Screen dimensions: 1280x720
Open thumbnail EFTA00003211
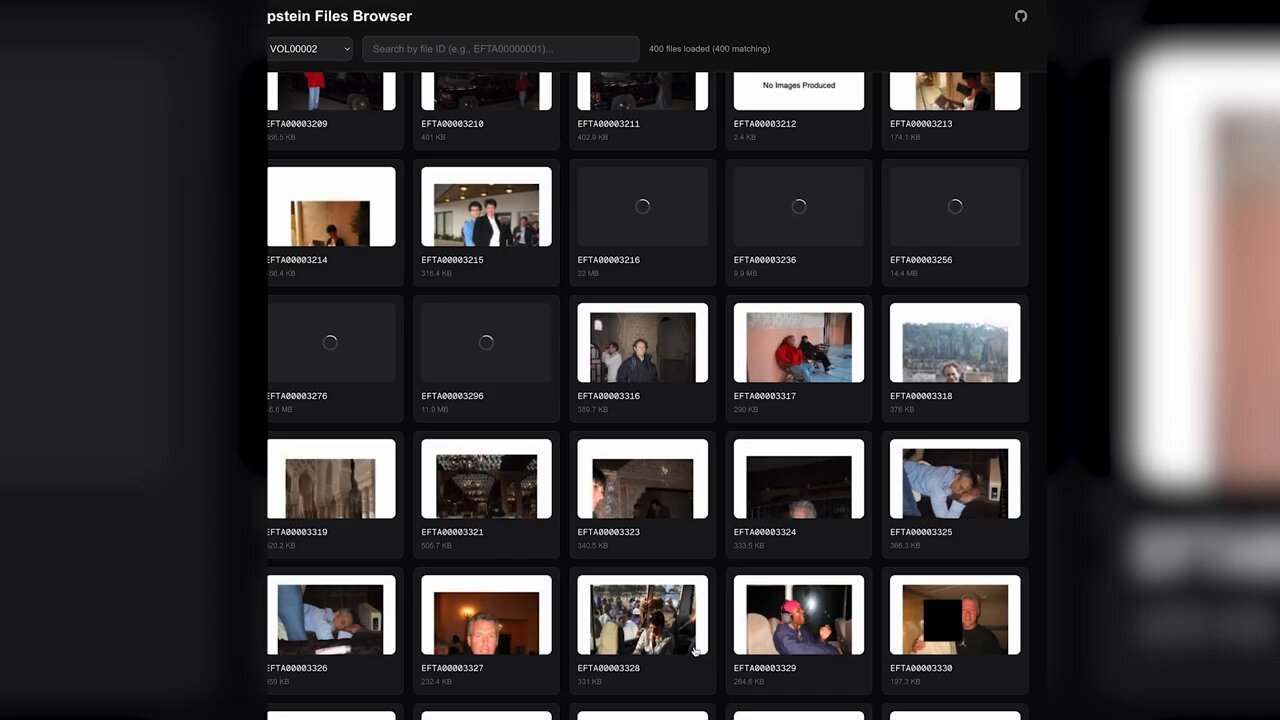point(642,91)
